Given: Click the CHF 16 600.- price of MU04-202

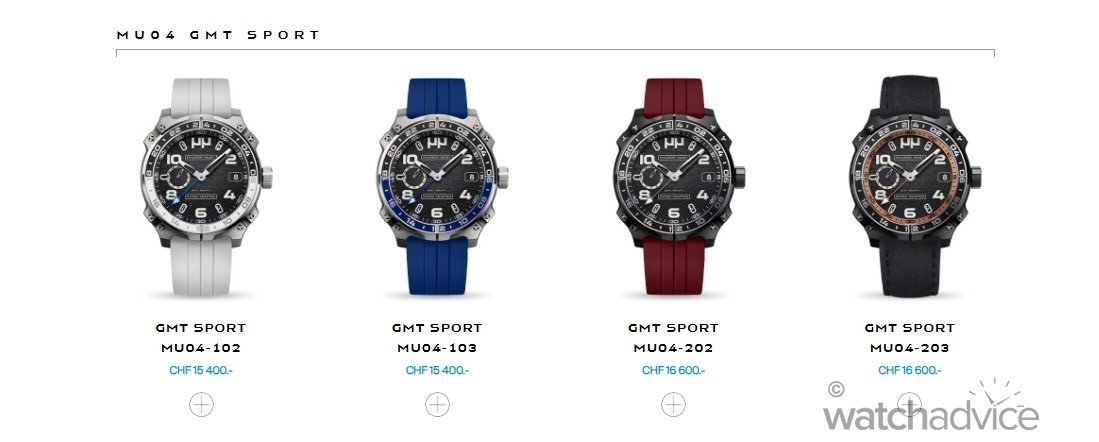Looking at the screenshot, I should (x=674, y=371).
